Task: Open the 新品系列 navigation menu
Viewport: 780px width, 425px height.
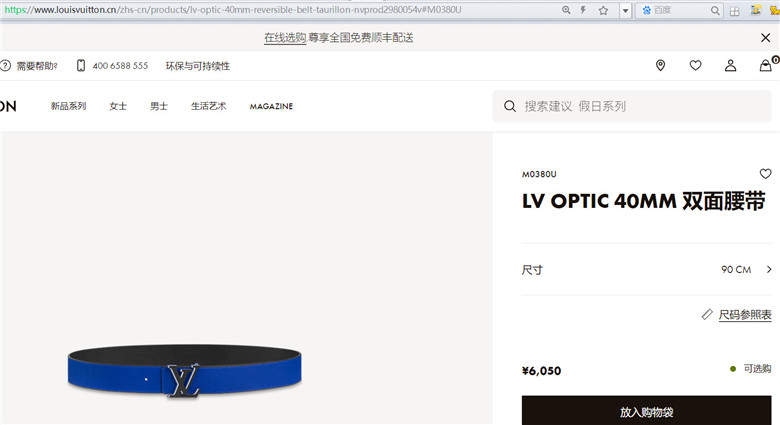Action: coord(69,106)
